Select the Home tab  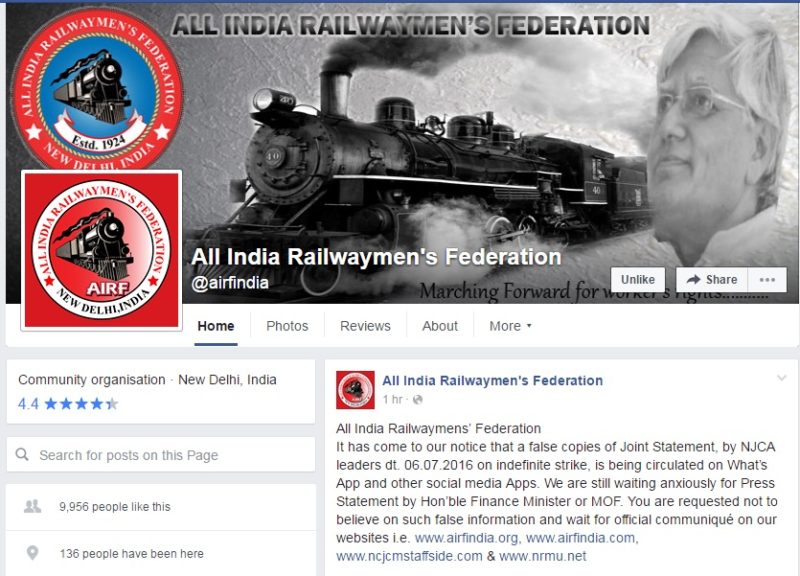[216, 326]
